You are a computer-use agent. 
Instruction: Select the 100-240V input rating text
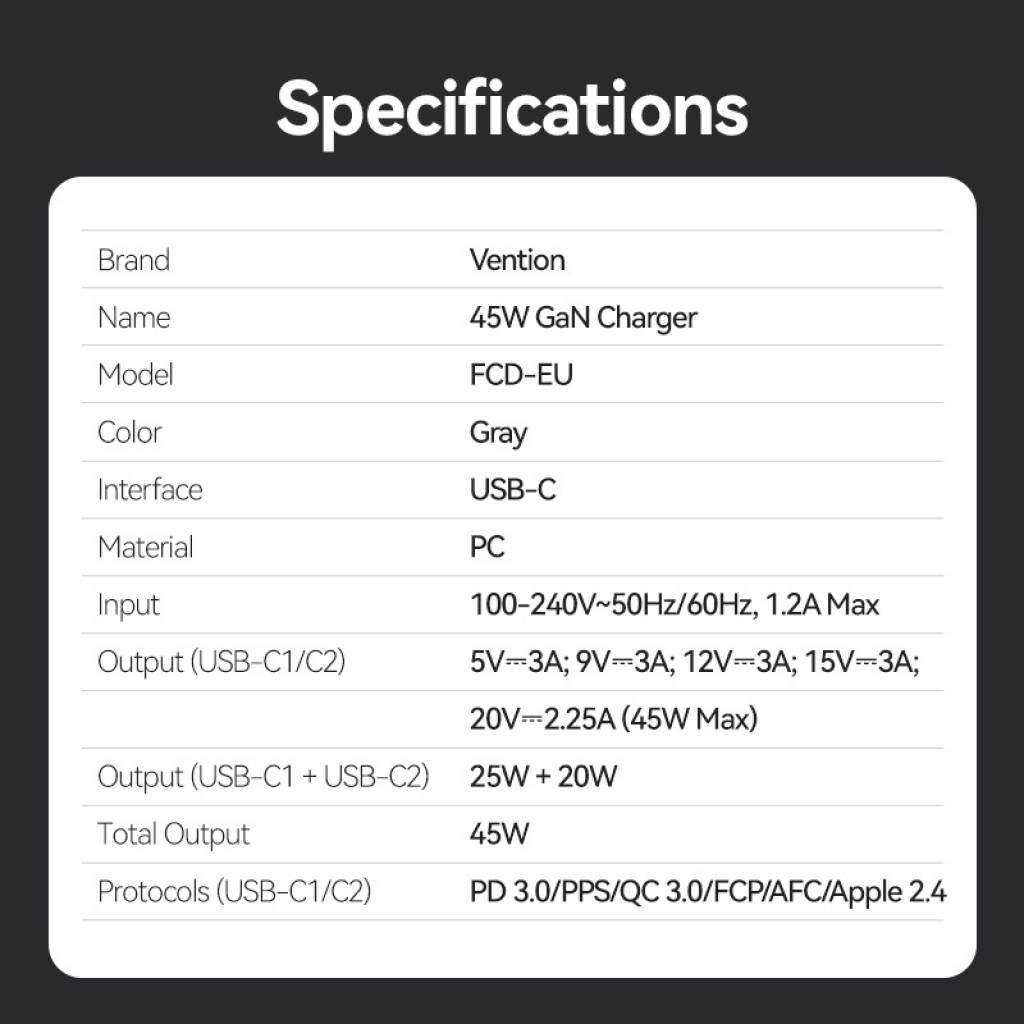click(674, 605)
